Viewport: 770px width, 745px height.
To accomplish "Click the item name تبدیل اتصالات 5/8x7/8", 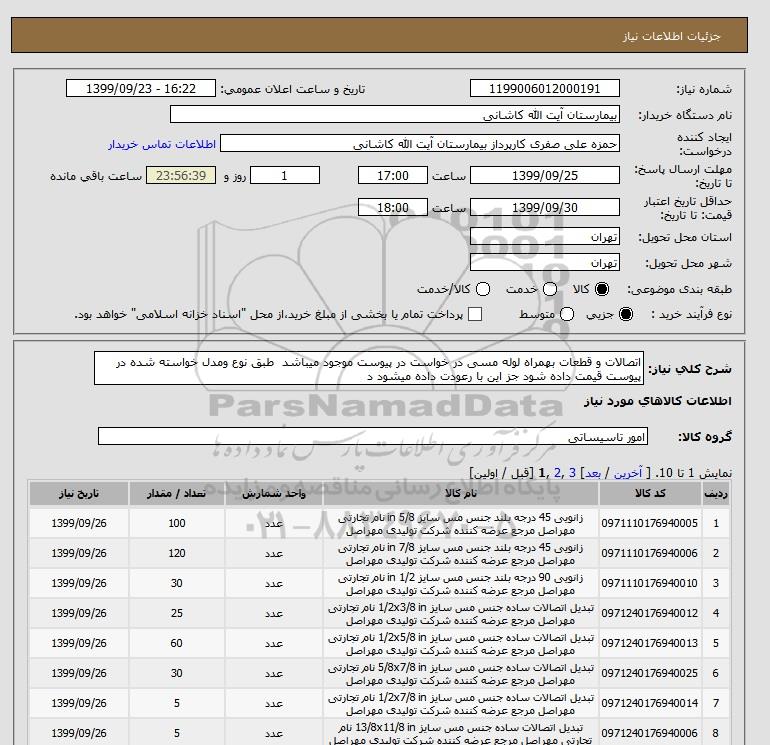I will (x=461, y=674).
